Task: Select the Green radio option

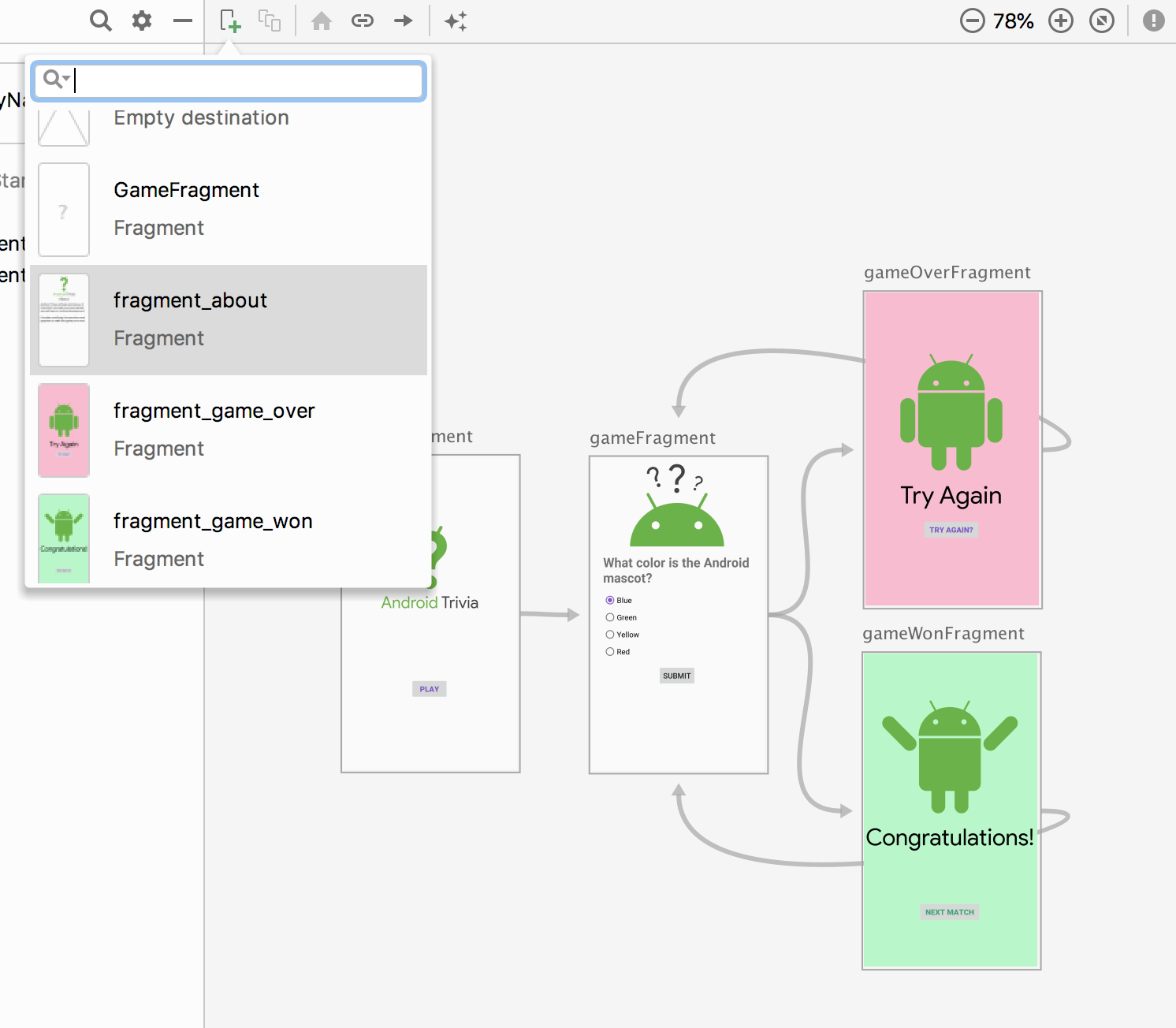Action: pos(610,617)
